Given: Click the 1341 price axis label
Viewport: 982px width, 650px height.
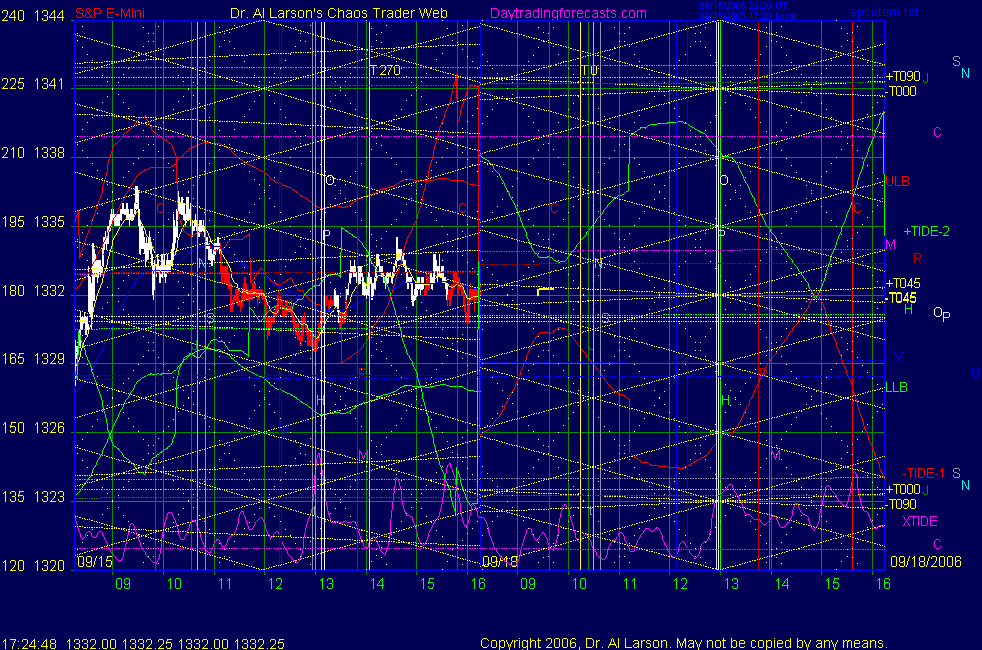Looking at the screenshot, I should (49, 84).
